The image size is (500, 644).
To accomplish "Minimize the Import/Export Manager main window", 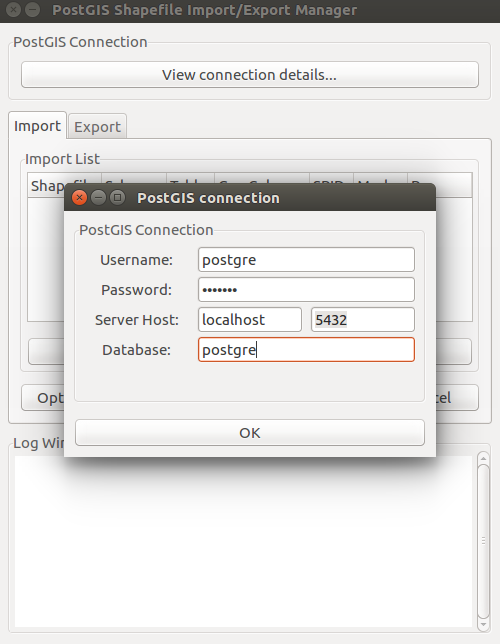I will click(x=33, y=9).
